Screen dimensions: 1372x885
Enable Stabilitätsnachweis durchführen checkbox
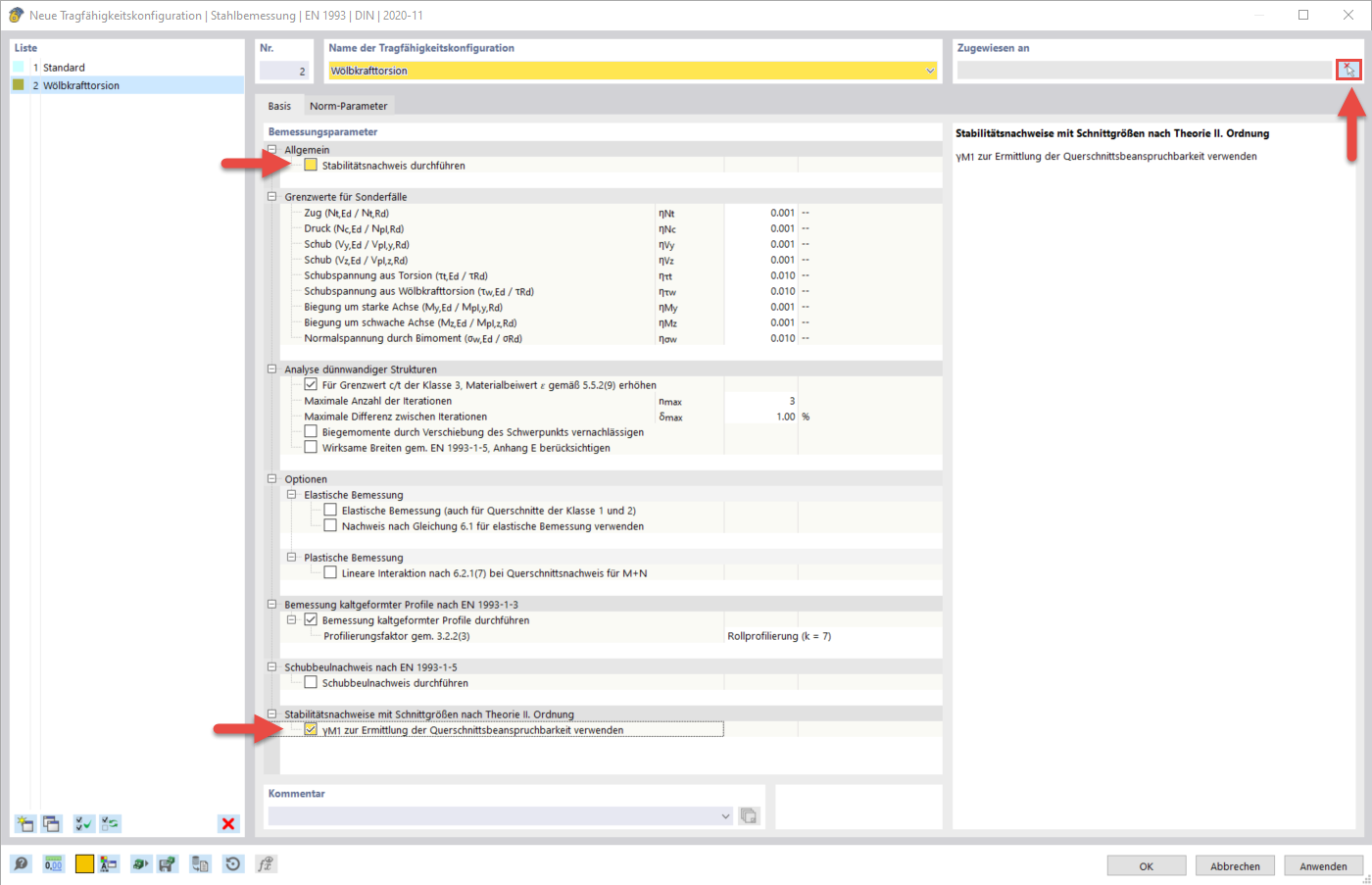311,165
